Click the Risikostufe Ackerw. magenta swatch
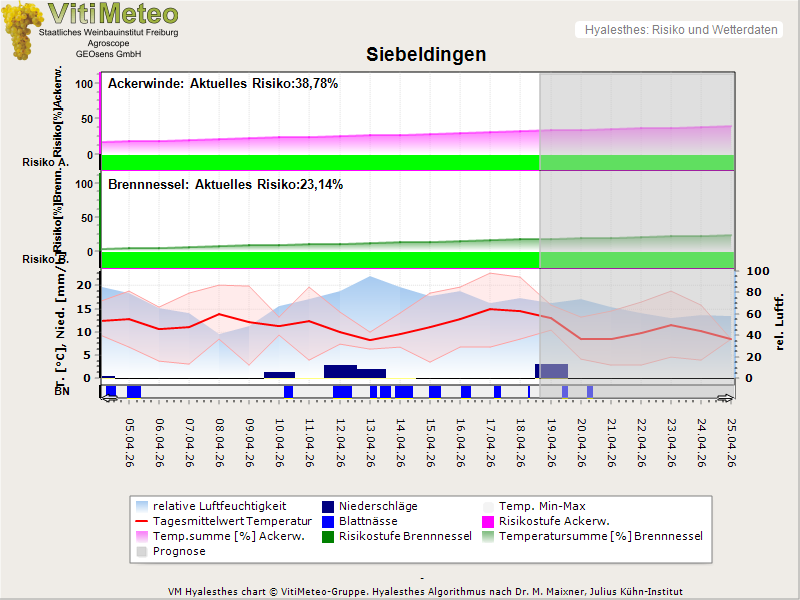Screen dimensions: 800x600 [489, 521]
